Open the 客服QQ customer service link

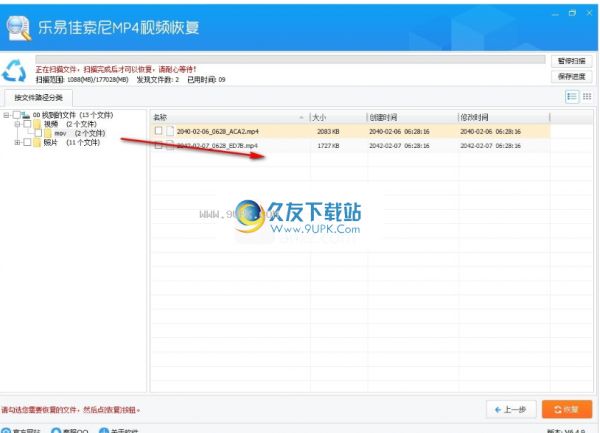(x=70, y=431)
